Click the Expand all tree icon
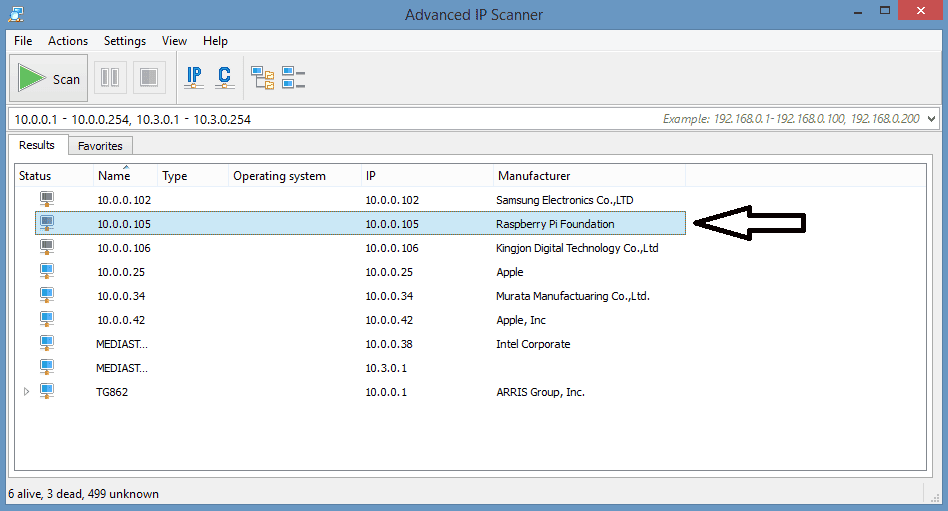 pyautogui.click(x=262, y=78)
